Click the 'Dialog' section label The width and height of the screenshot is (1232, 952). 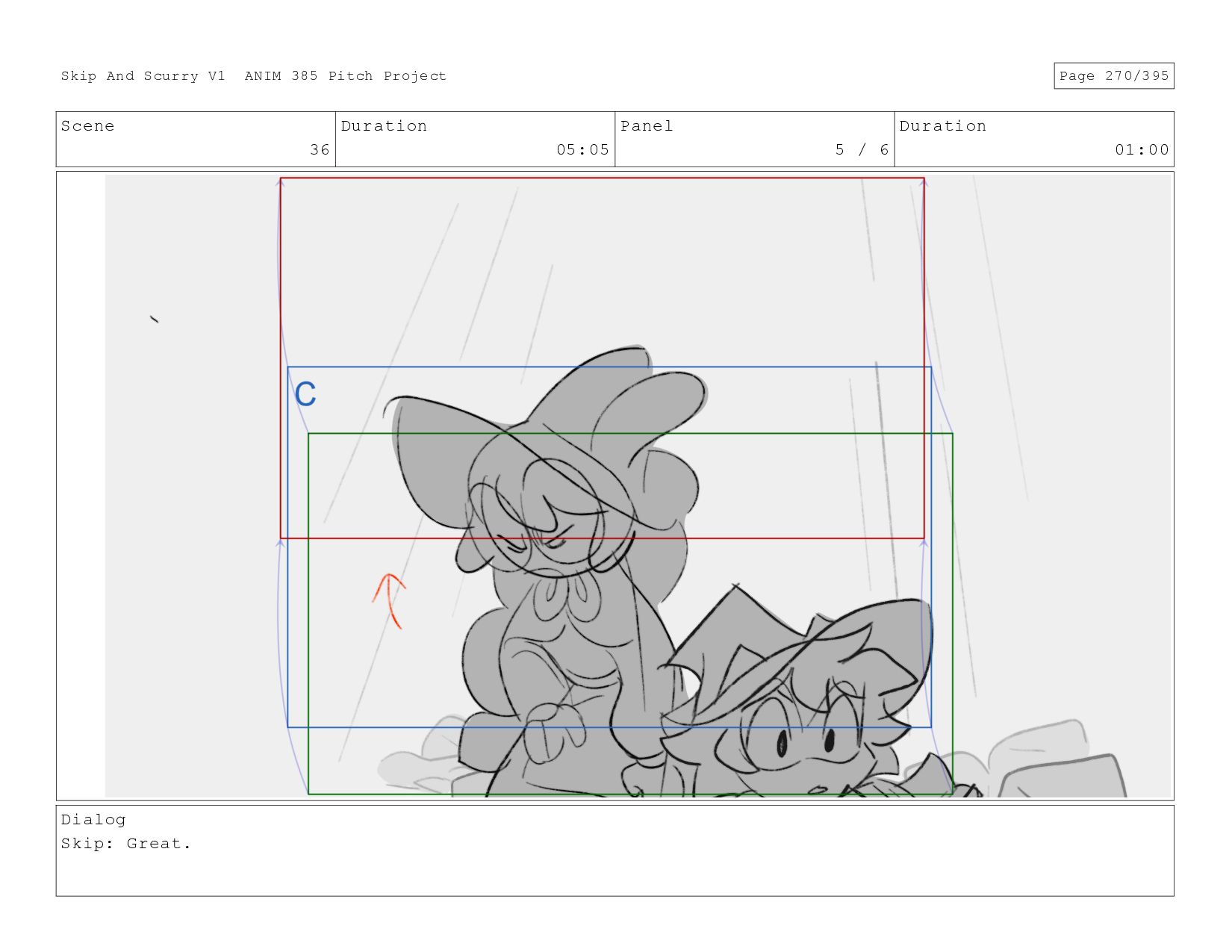(93, 820)
